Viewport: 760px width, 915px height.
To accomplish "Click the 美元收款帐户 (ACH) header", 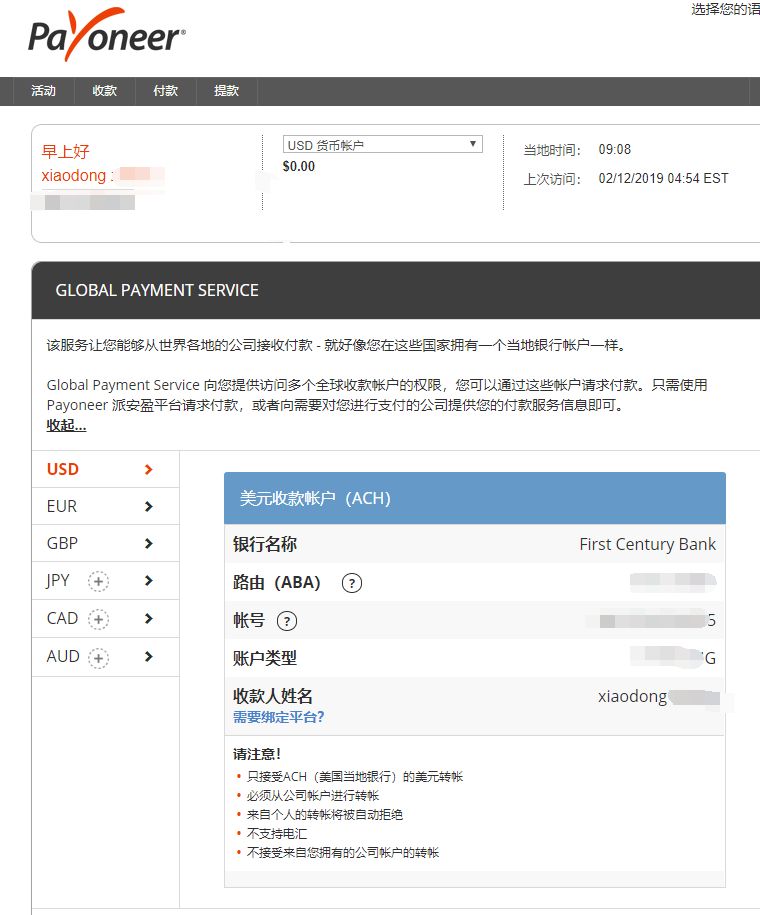I will coord(475,498).
